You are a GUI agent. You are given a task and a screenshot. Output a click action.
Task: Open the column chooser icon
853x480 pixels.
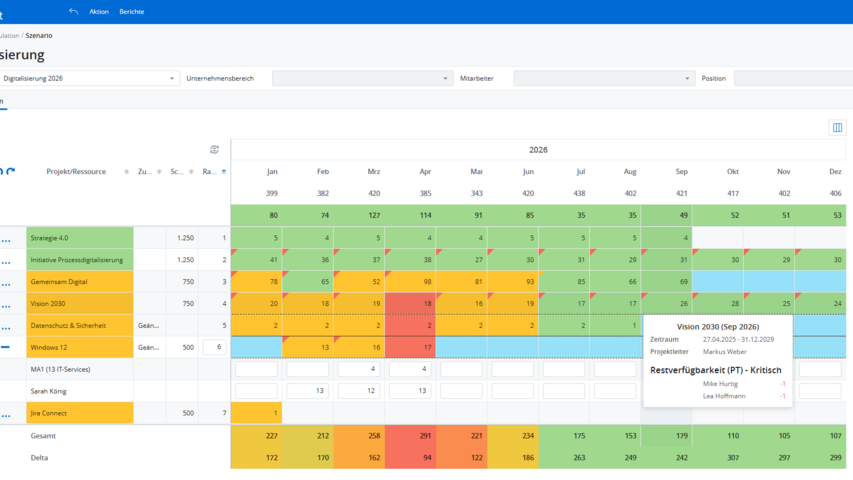pyautogui.click(x=837, y=128)
